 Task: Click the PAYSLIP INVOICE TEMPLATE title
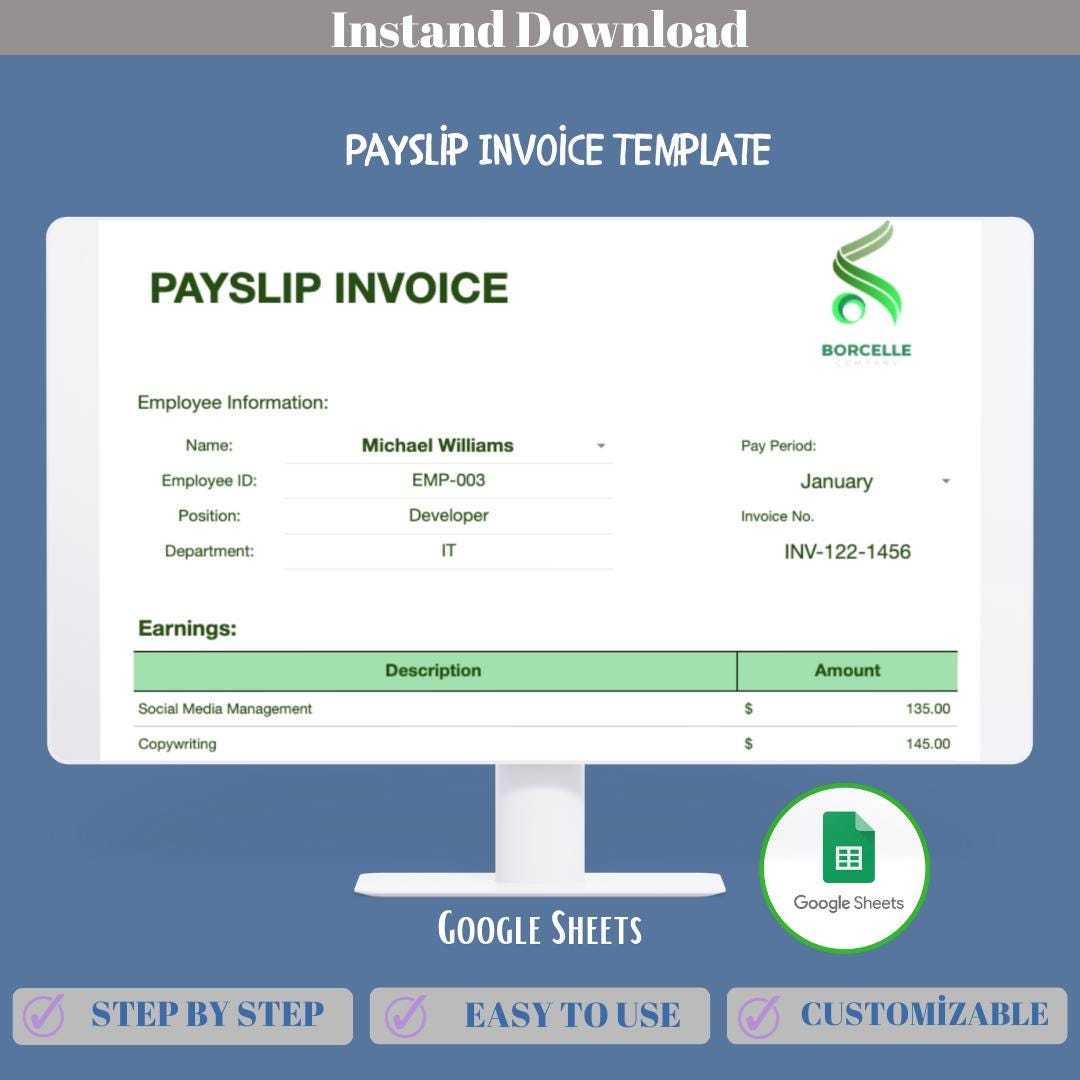click(x=557, y=150)
